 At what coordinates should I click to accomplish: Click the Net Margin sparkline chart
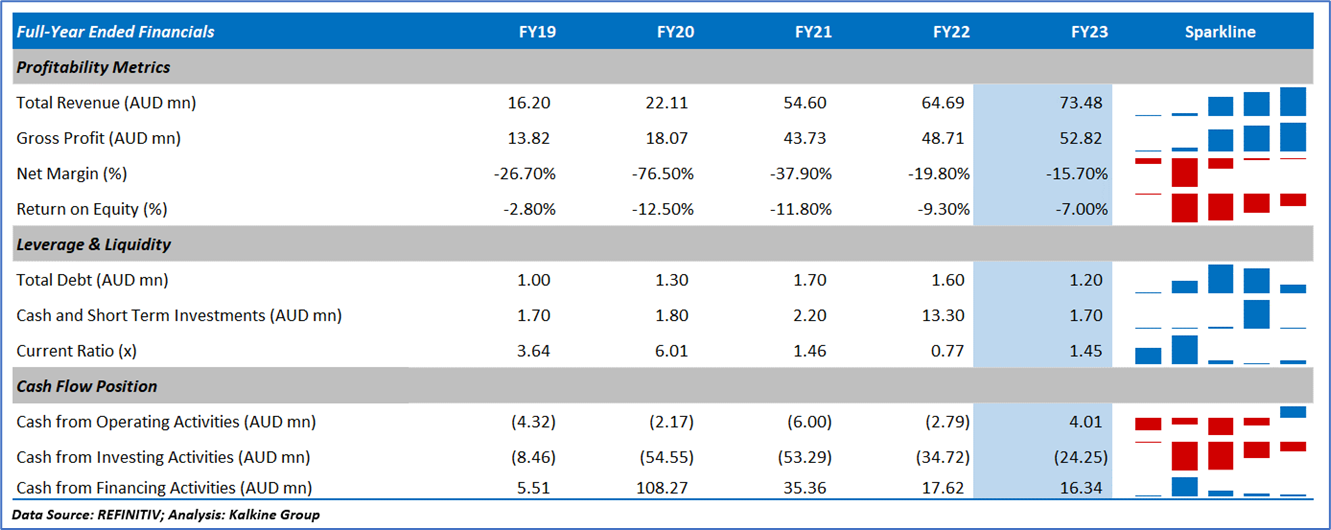(1220, 172)
